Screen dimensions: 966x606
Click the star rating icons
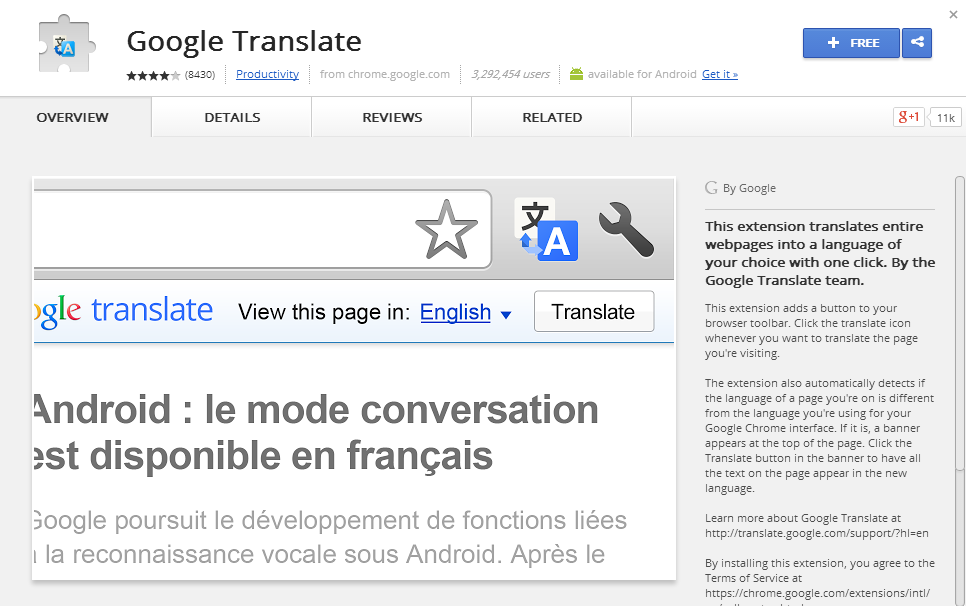coord(153,75)
